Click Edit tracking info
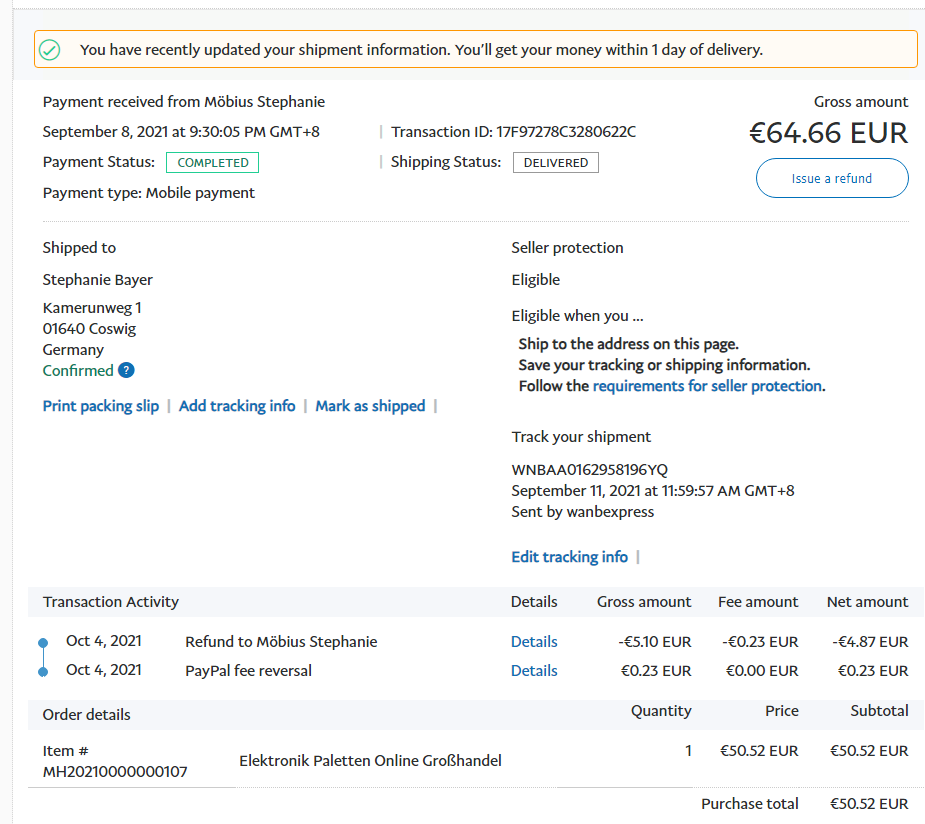The width and height of the screenshot is (925, 824). click(569, 557)
